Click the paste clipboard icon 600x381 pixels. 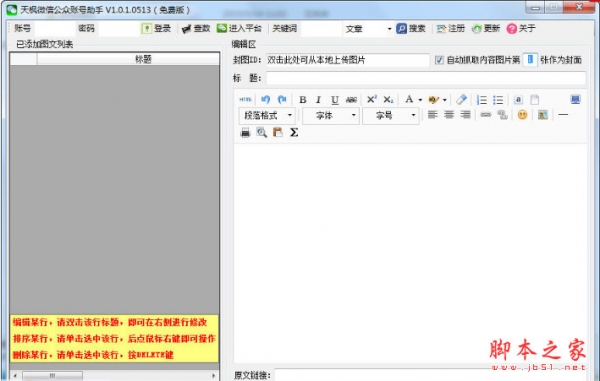(278, 132)
